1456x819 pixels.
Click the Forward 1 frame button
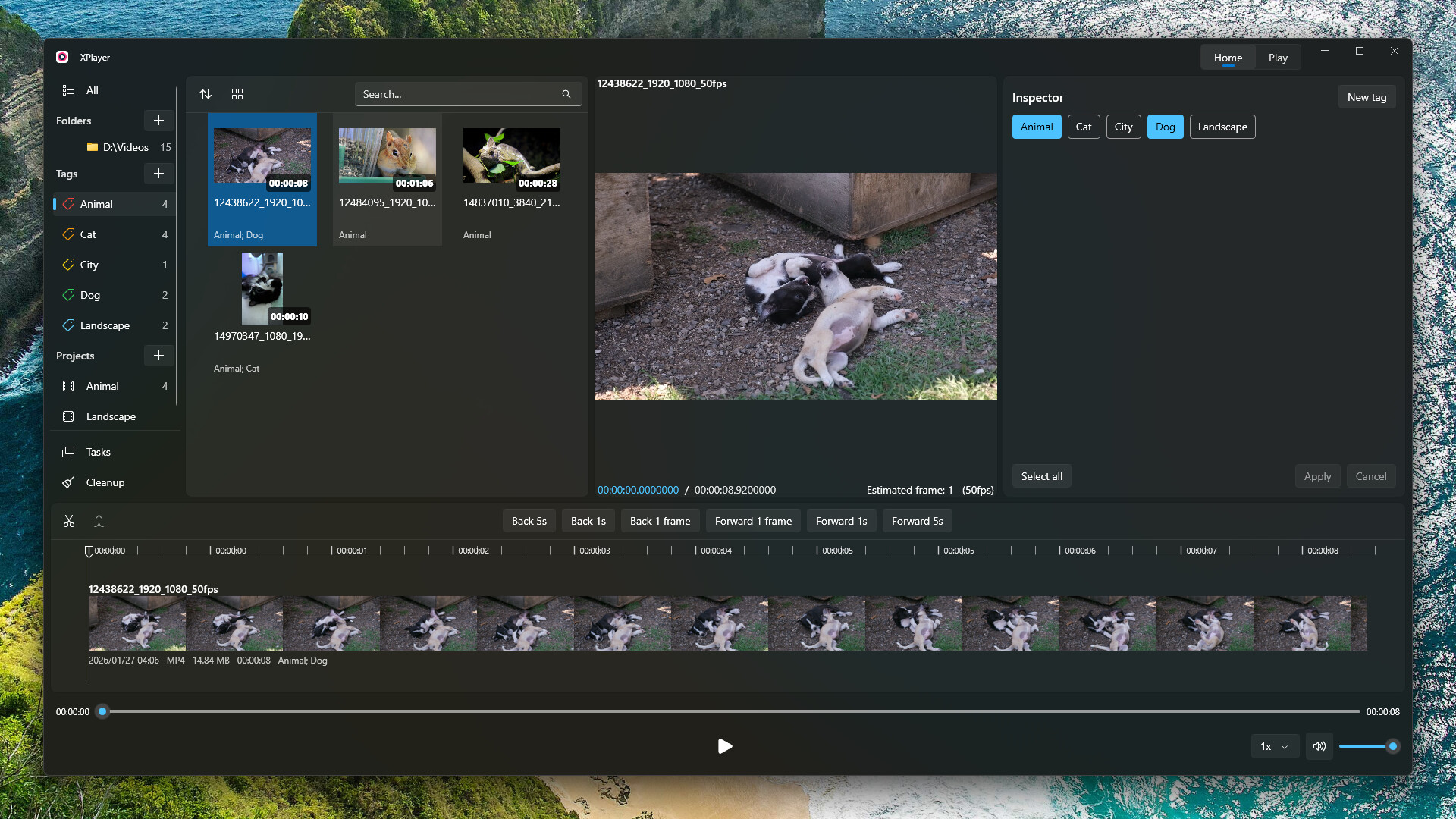click(752, 521)
